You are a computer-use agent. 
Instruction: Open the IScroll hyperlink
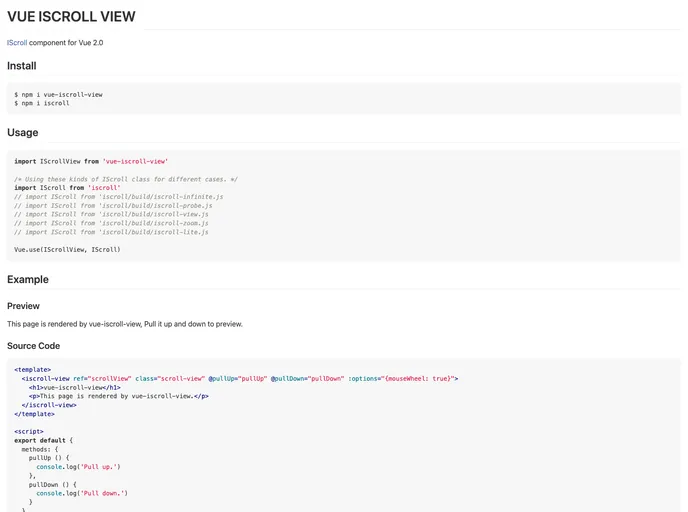tap(17, 43)
